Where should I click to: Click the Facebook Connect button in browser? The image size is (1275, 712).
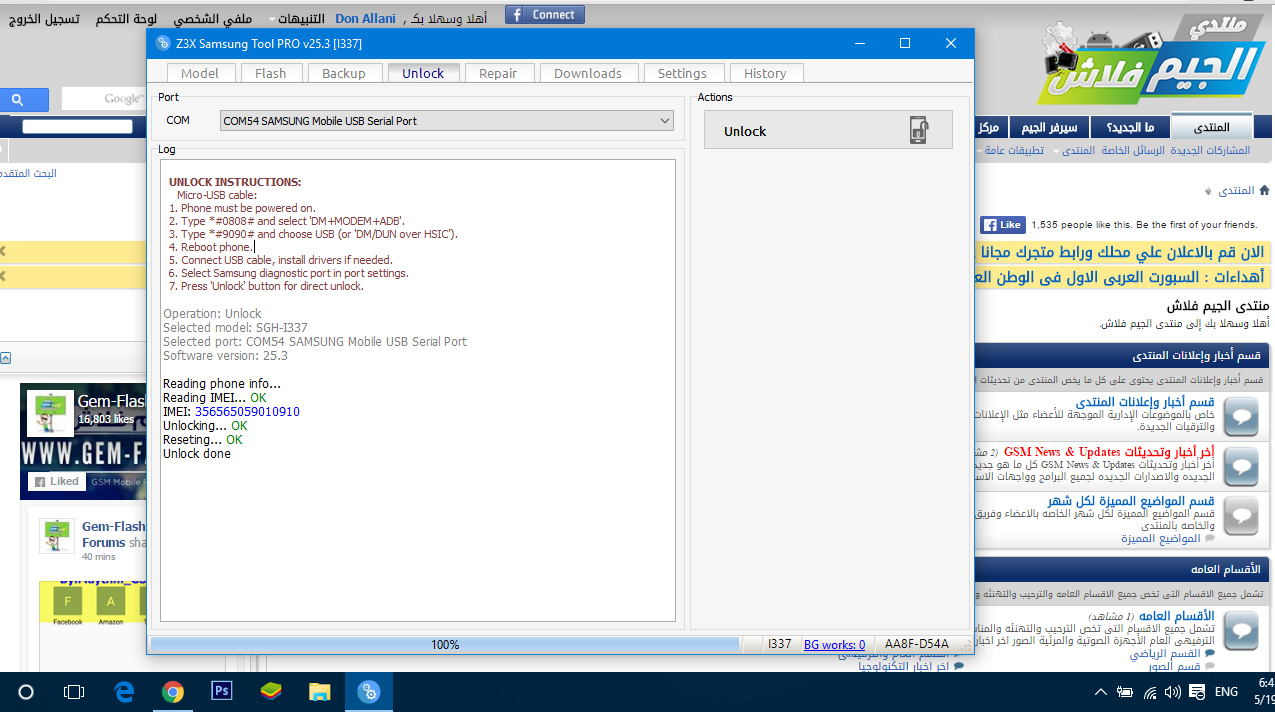pyautogui.click(x=545, y=14)
